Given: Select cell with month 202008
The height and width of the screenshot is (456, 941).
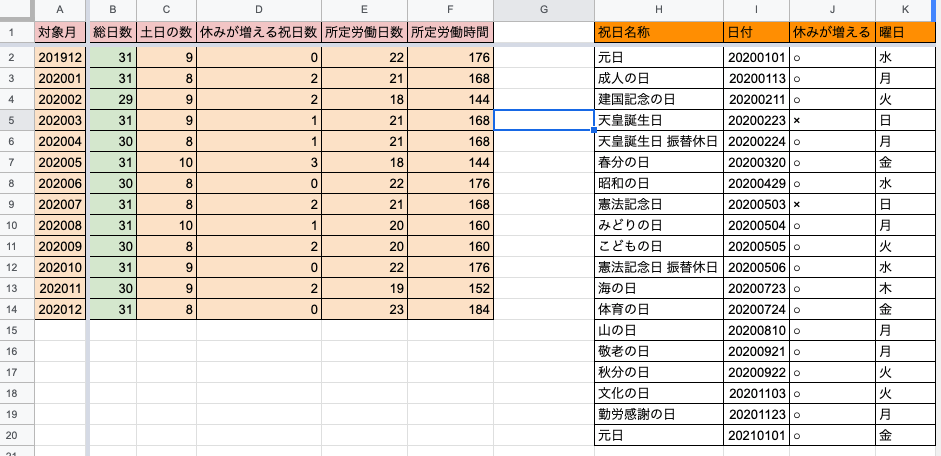Looking at the screenshot, I should [x=60, y=226].
